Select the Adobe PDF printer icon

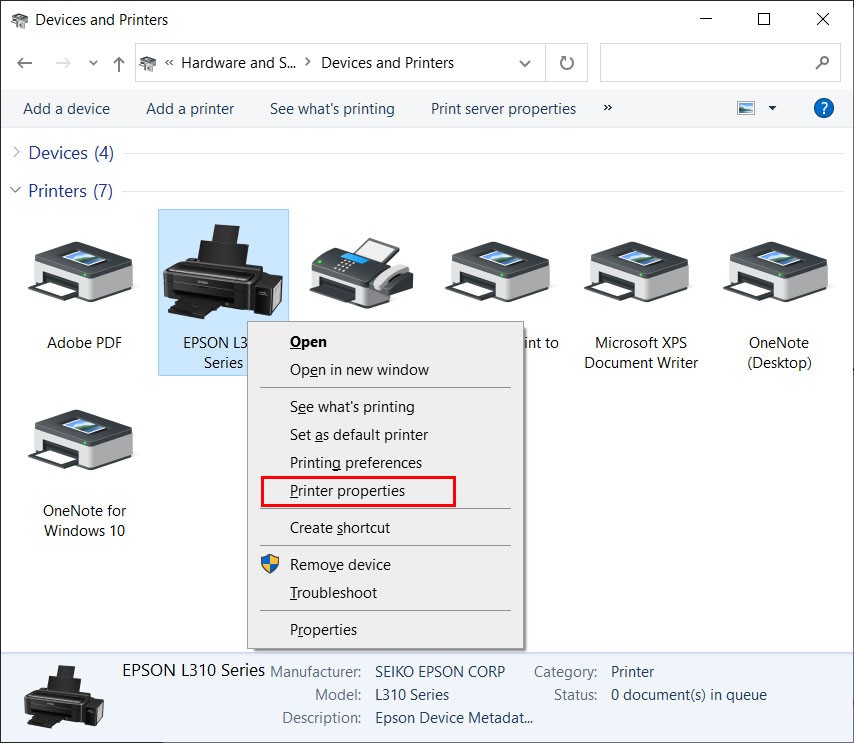83,271
